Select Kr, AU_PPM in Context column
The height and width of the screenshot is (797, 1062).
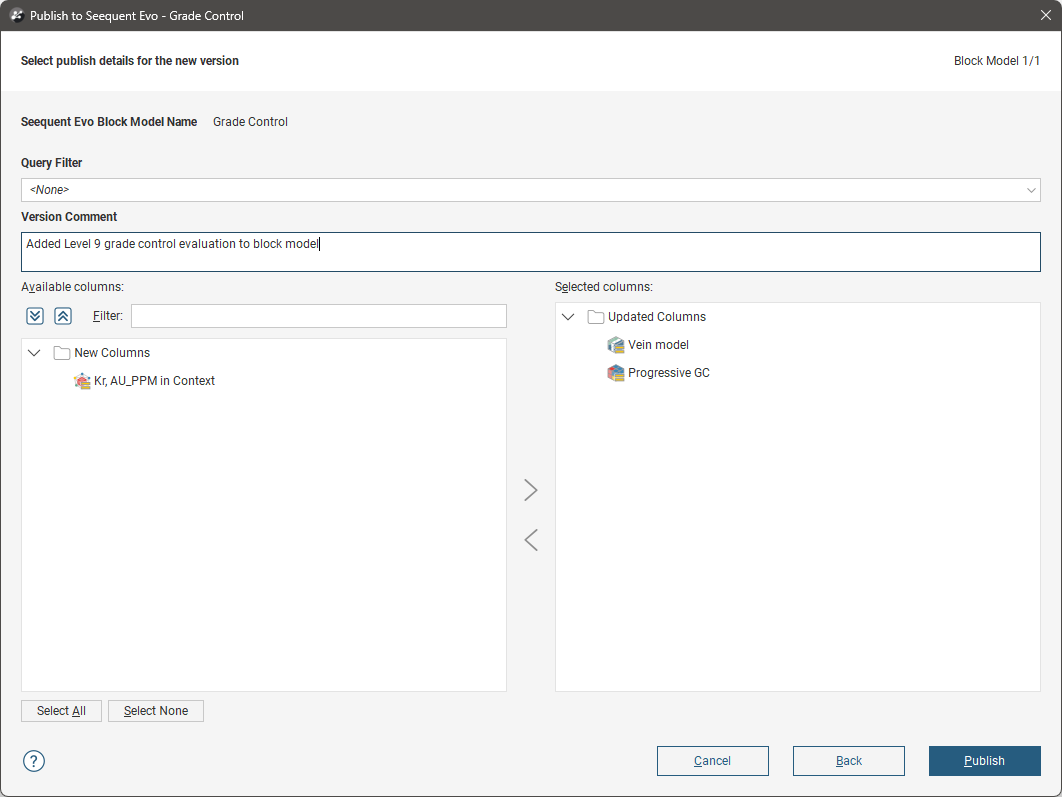(x=154, y=381)
